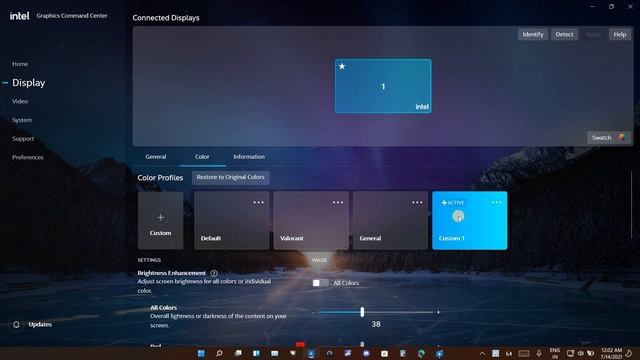
Task: Click the Edge browser taskbar icon
Action: (421, 353)
